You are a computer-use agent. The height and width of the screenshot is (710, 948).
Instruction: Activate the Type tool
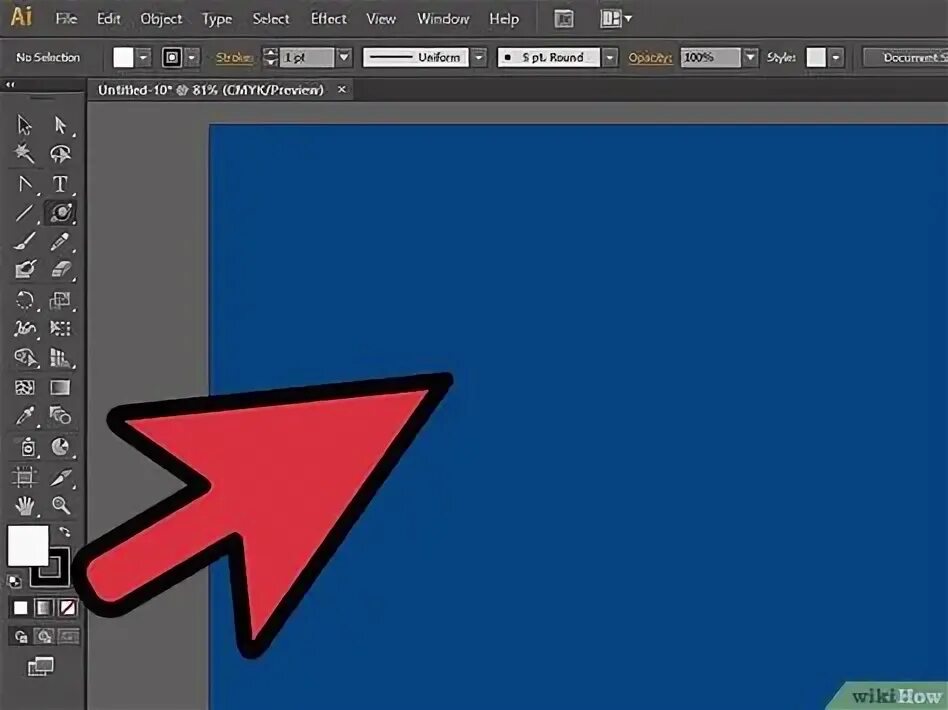pos(60,183)
